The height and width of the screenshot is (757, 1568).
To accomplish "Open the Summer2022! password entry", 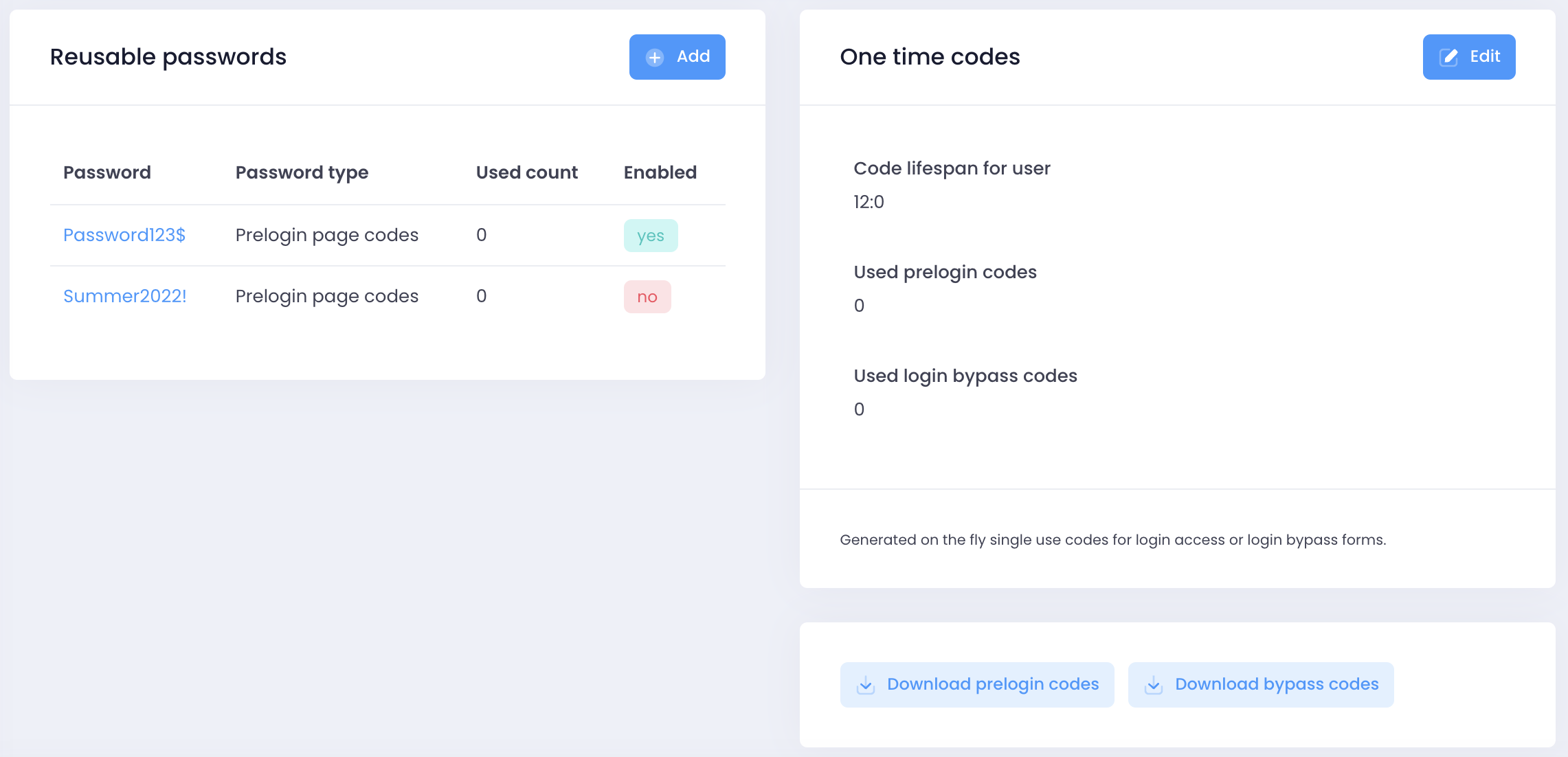I will pyautogui.click(x=125, y=296).
